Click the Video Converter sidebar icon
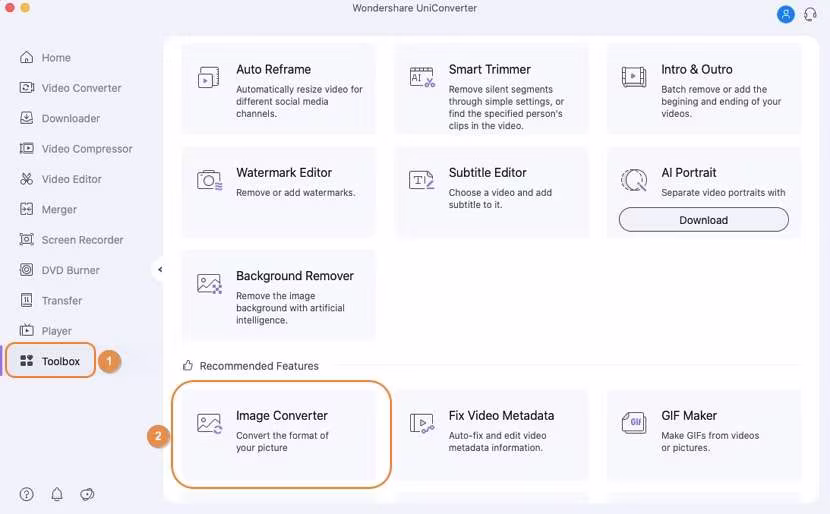 click(x=26, y=87)
